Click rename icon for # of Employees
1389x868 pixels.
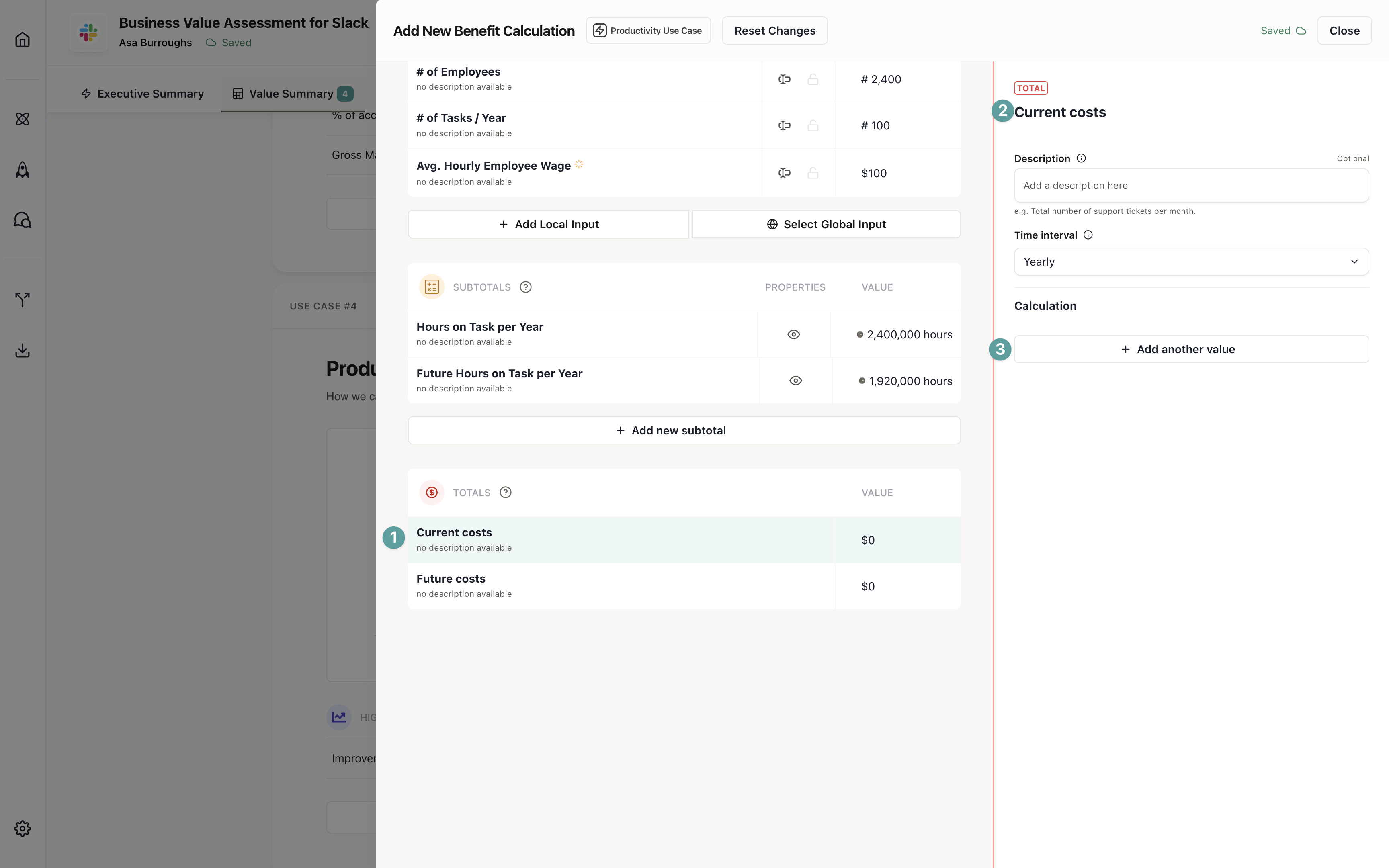click(784, 79)
